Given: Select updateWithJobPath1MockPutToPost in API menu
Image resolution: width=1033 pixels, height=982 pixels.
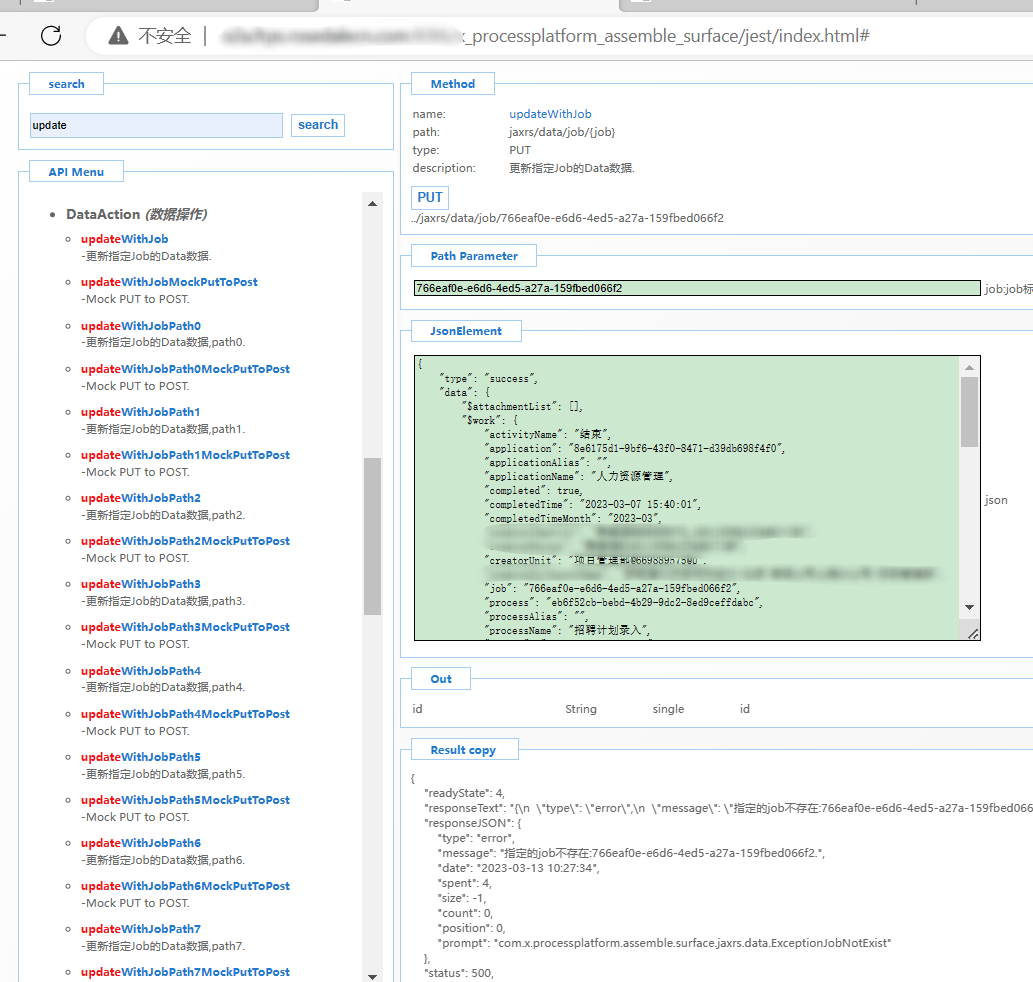Looking at the screenshot, I should 185,455.
